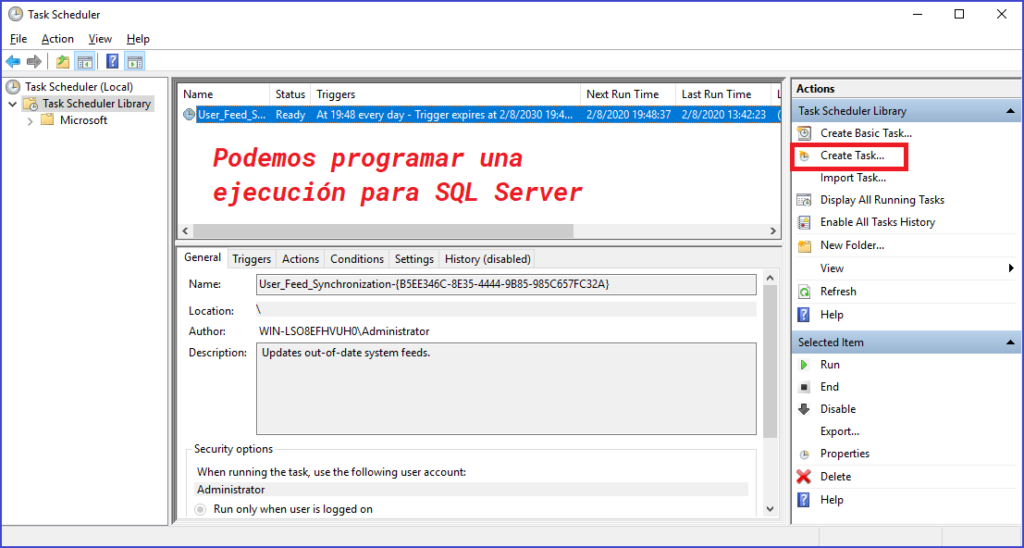Click the task list horizontal scrollbar thumb
The image size is (1024, 548).
(x=383, y=231)
